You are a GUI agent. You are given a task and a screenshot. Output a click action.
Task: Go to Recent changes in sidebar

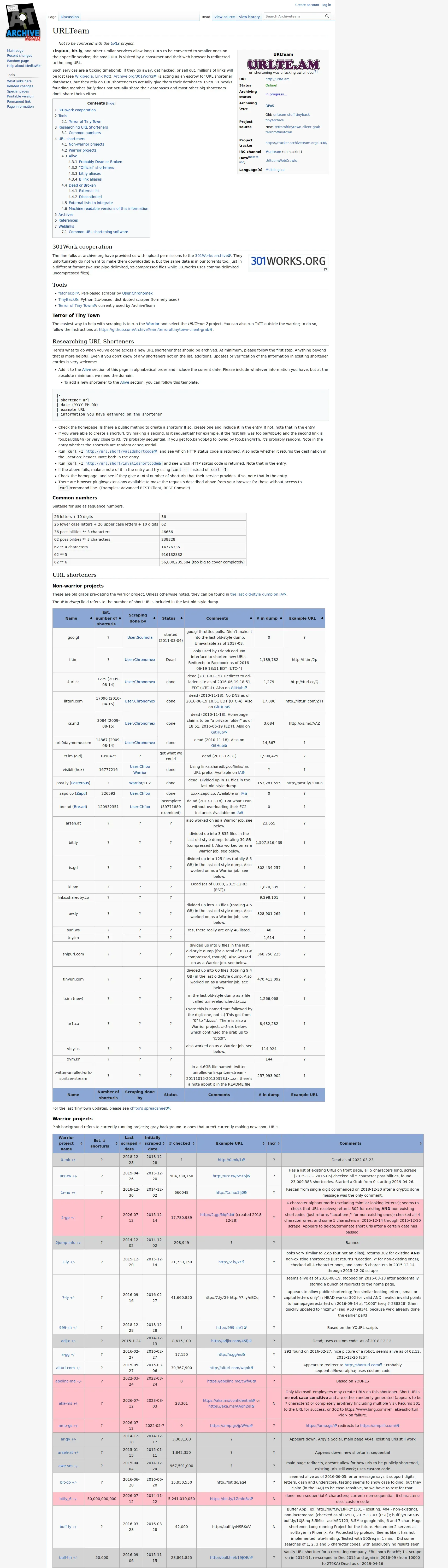pos(20,55)
